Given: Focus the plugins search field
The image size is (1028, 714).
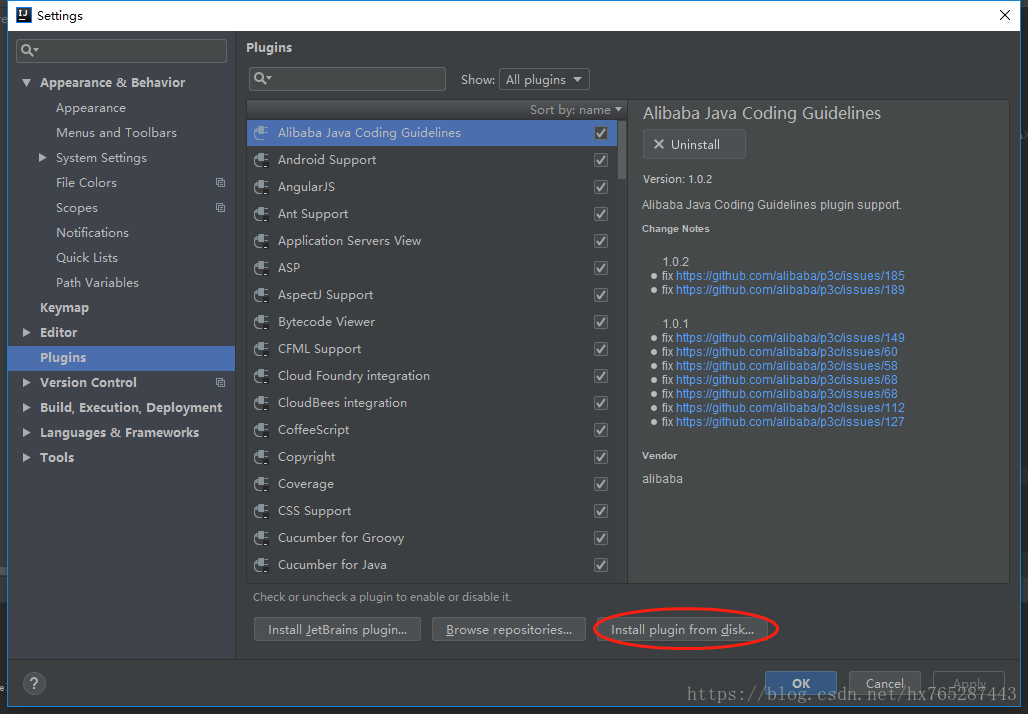Looking at the screenshot, I should (347, 79).
